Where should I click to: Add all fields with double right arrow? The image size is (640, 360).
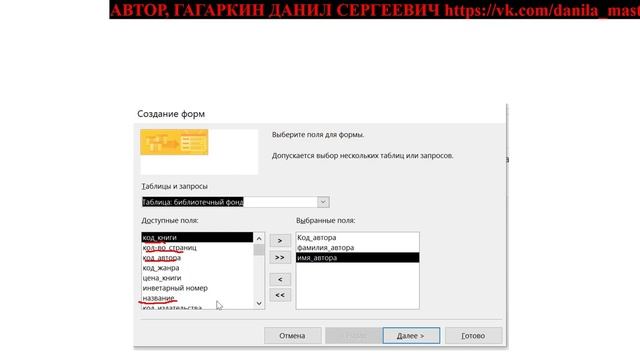(x=280, y=258)
